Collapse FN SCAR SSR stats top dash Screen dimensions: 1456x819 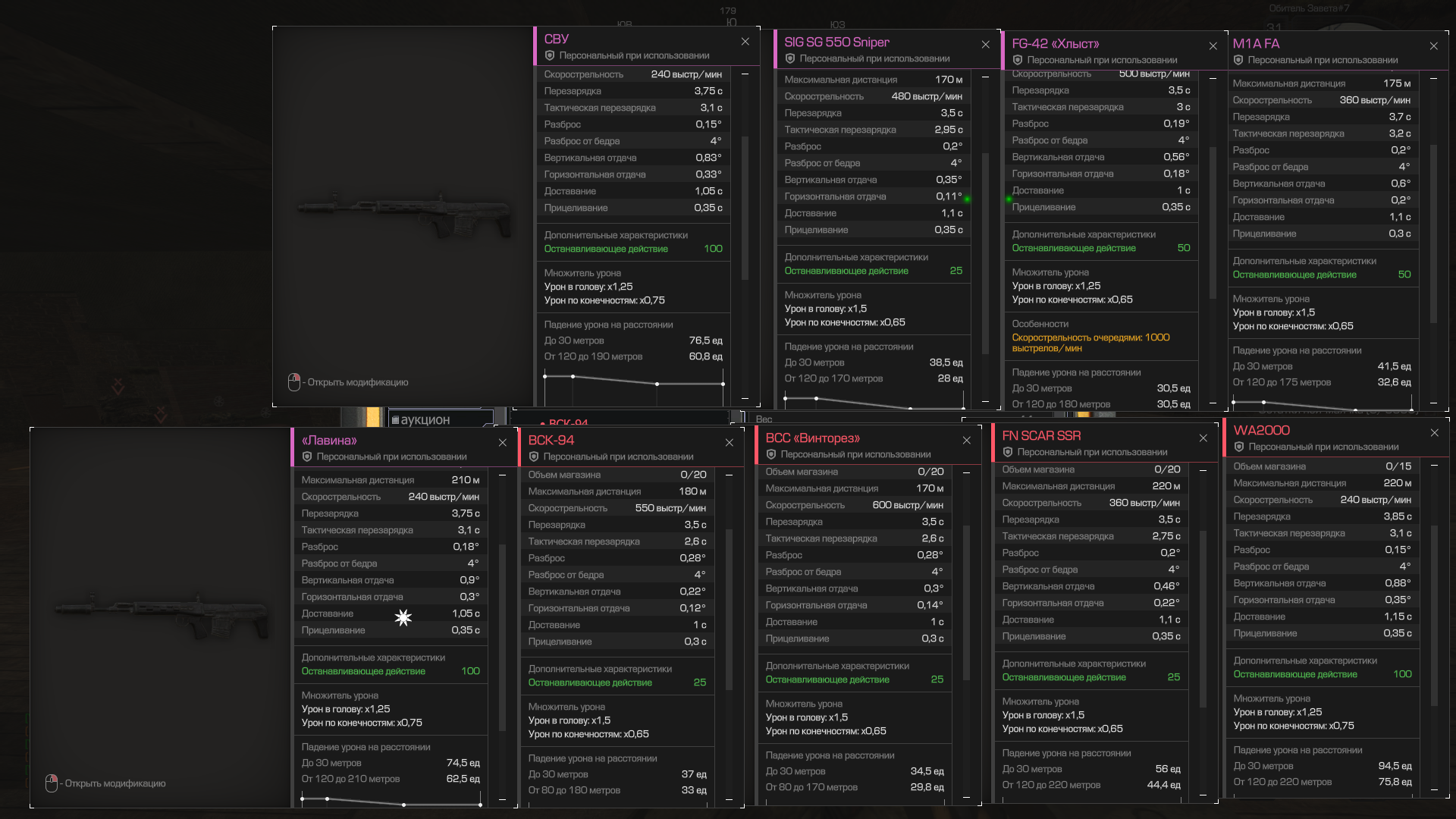[x=1203, y=471]
